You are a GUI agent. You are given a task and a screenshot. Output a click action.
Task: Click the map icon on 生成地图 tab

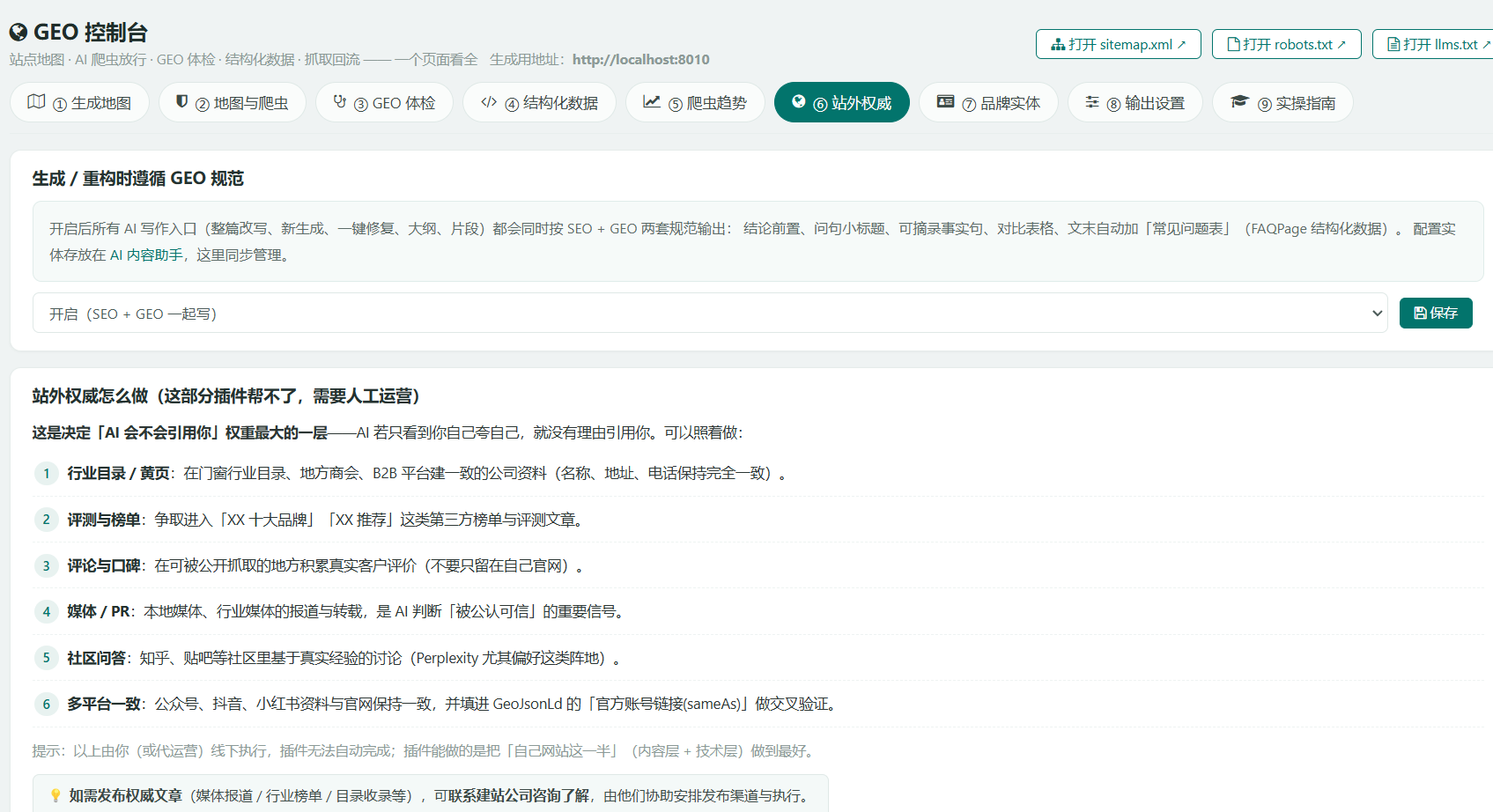[x=36, y=101]
